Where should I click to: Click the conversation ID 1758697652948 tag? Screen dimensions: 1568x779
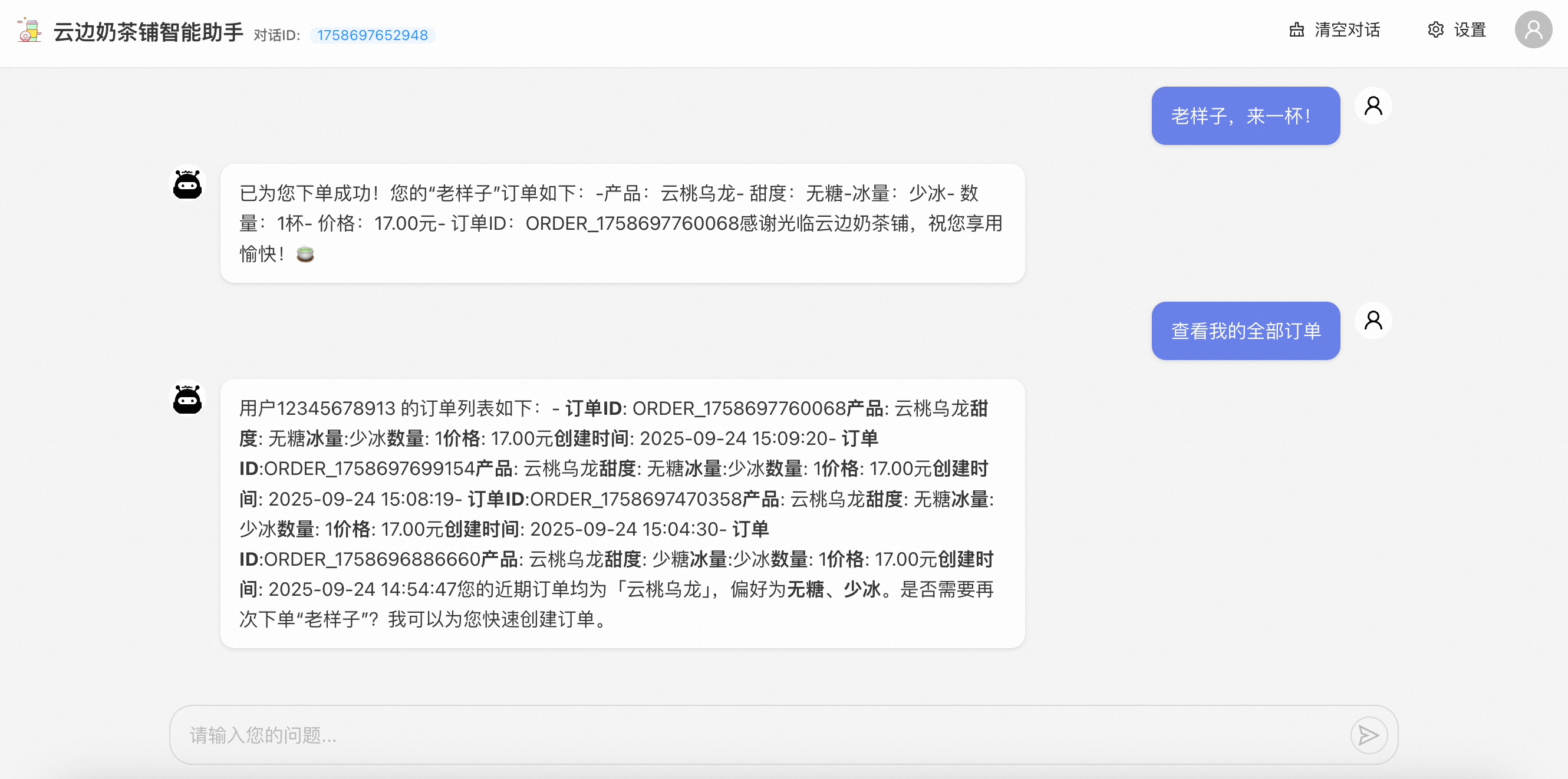(x=372, y=35)
